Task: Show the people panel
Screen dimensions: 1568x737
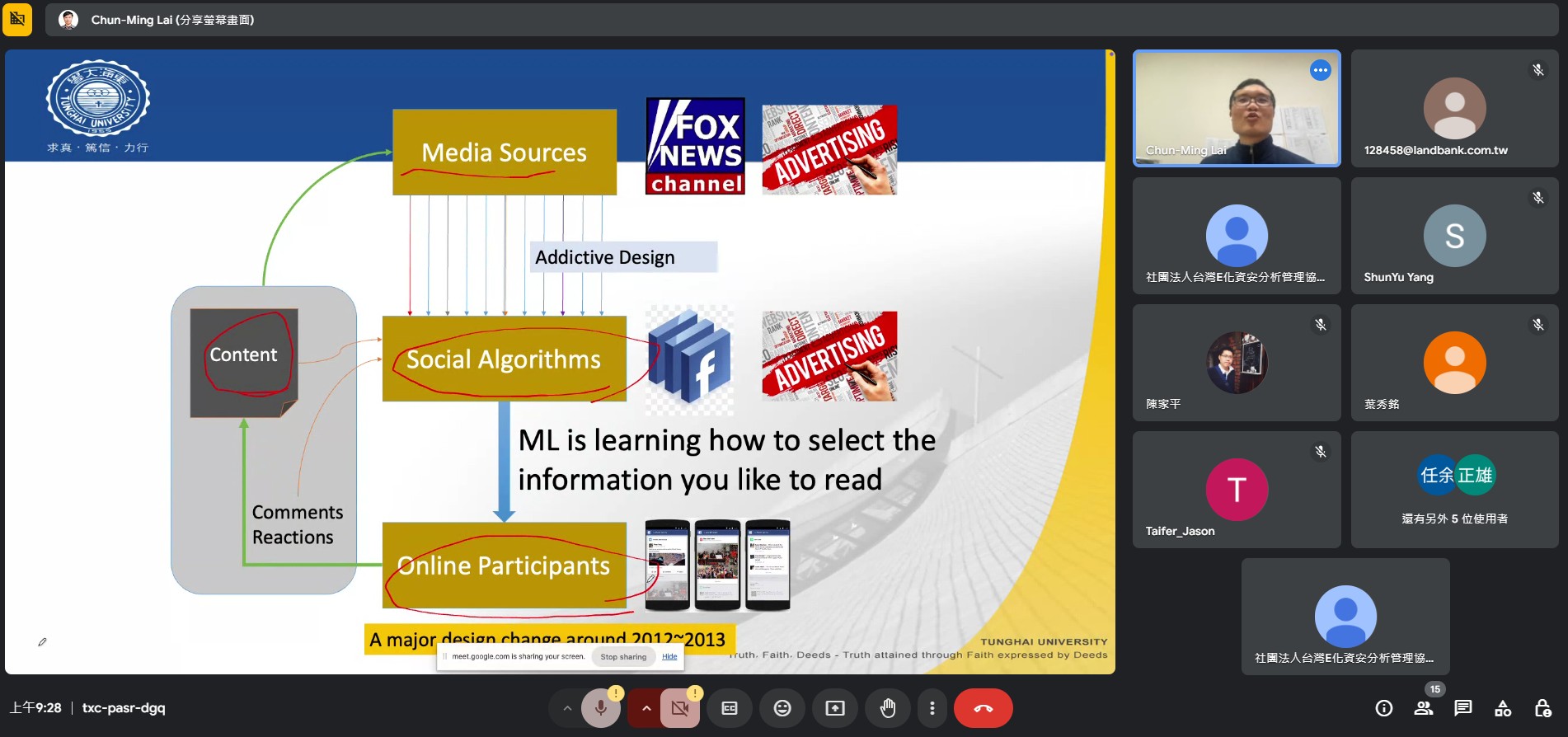Action: pyautogui.click(x=1424, y=708)
